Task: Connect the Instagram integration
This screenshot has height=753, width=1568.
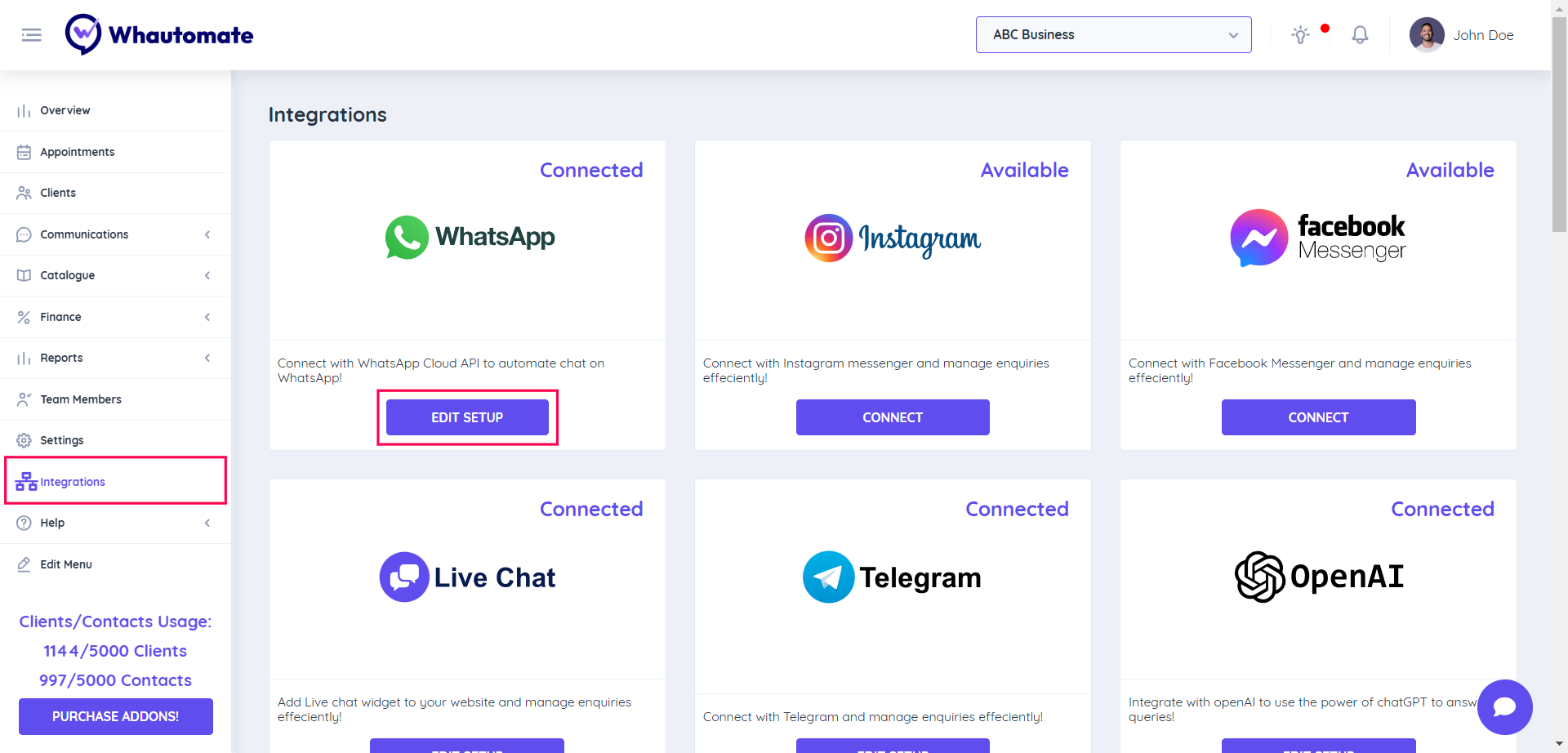Action: click(893, 417)
